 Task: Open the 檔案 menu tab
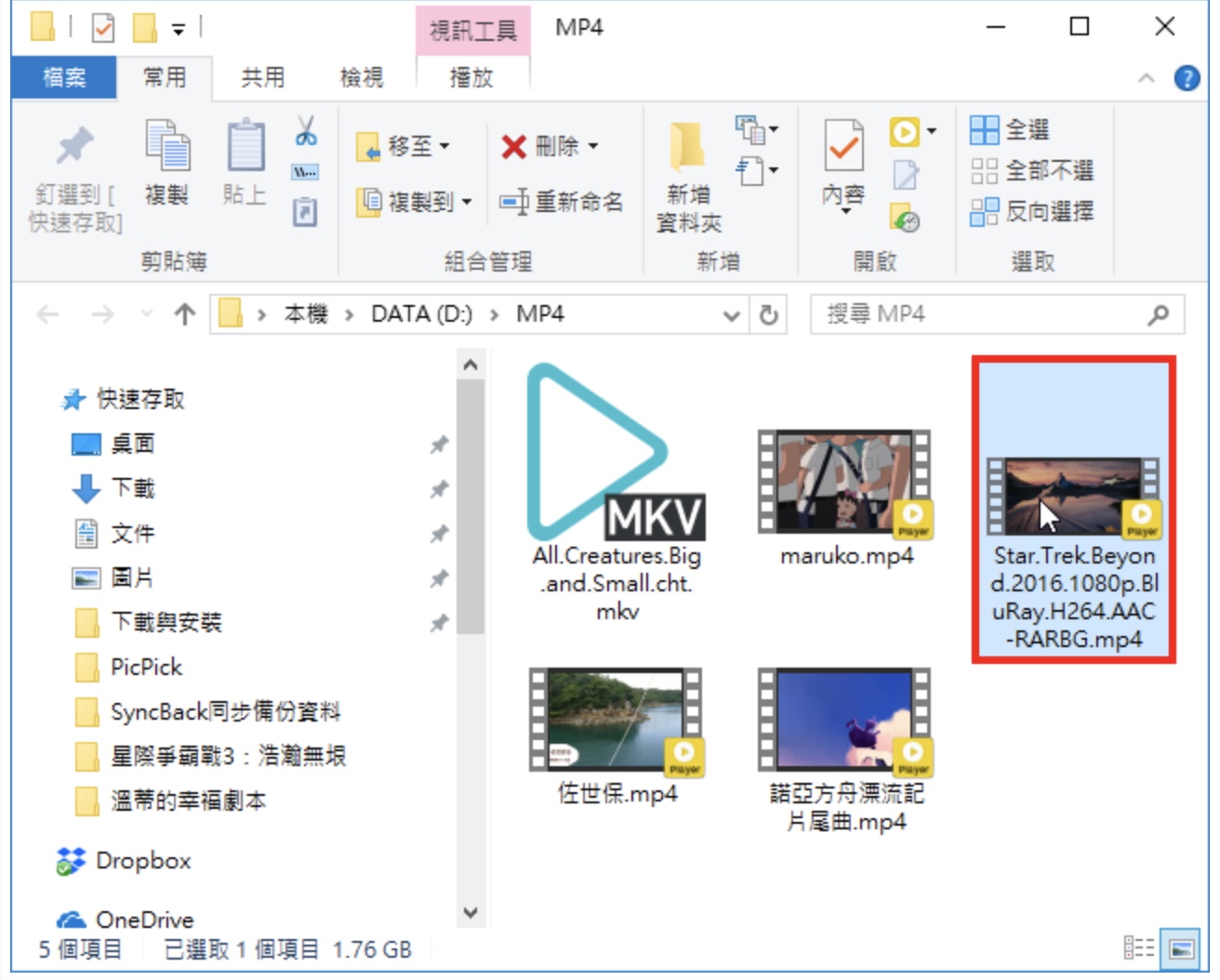pyautogui.click(x=64, y=77)
